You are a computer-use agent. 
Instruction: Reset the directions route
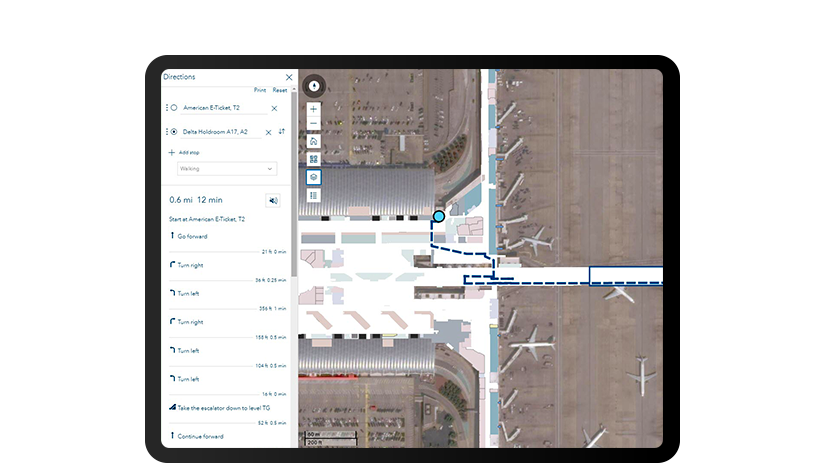point(280,90)
